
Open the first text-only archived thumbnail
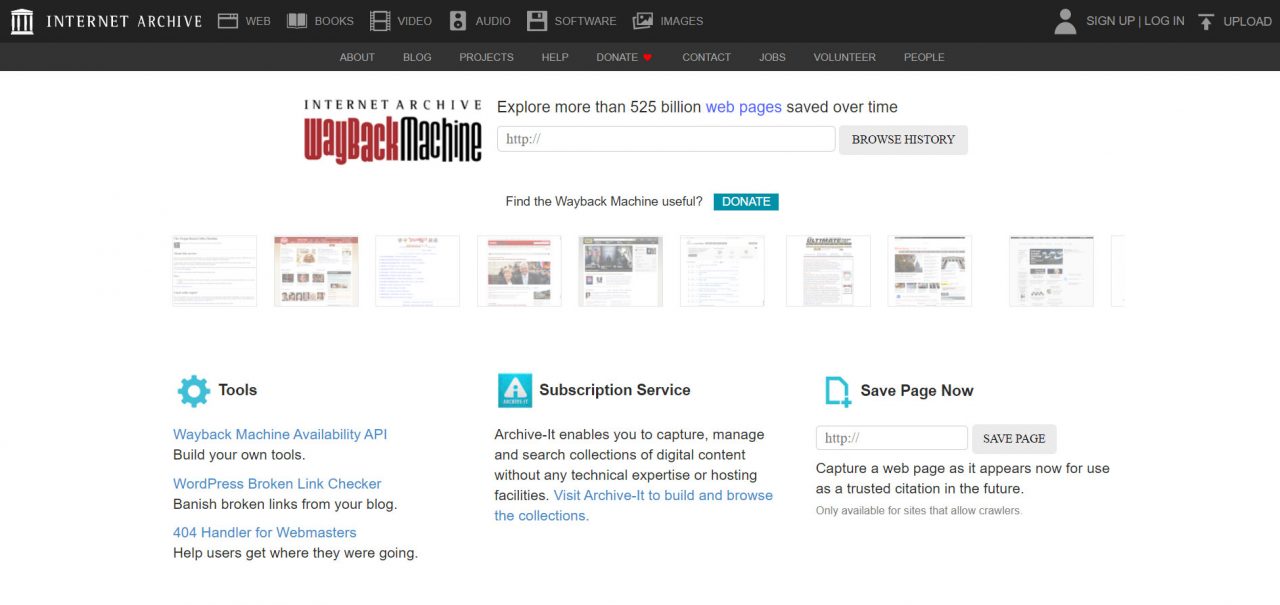(215, 271)
